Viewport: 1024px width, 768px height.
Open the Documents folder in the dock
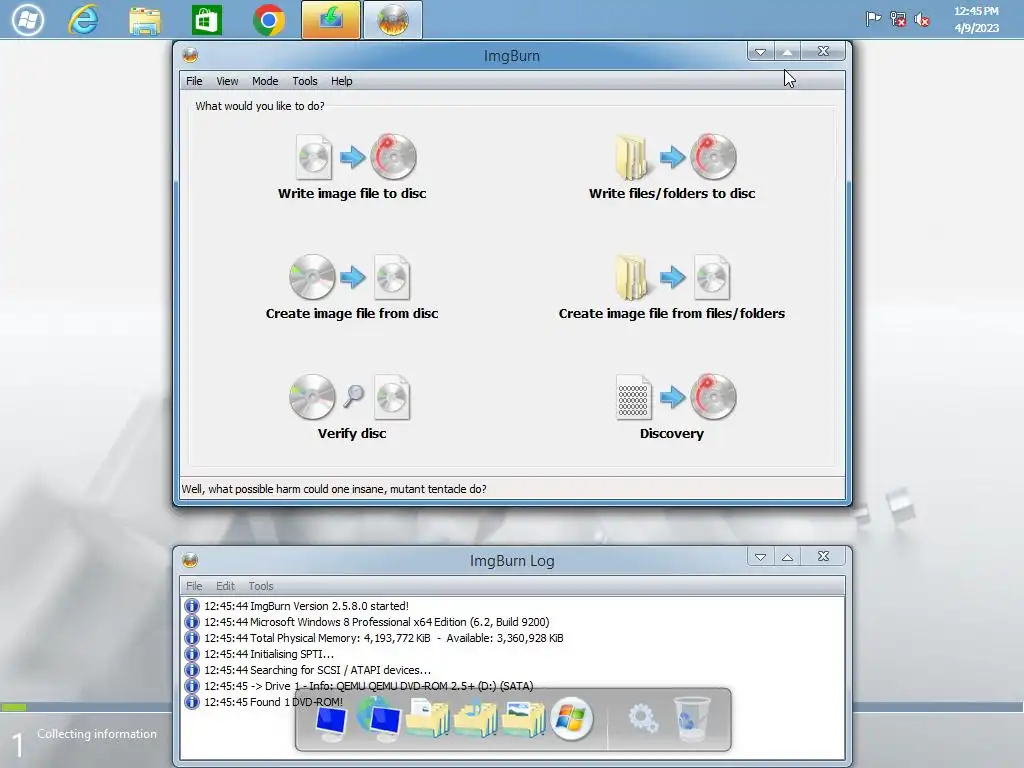pos(428,718)
